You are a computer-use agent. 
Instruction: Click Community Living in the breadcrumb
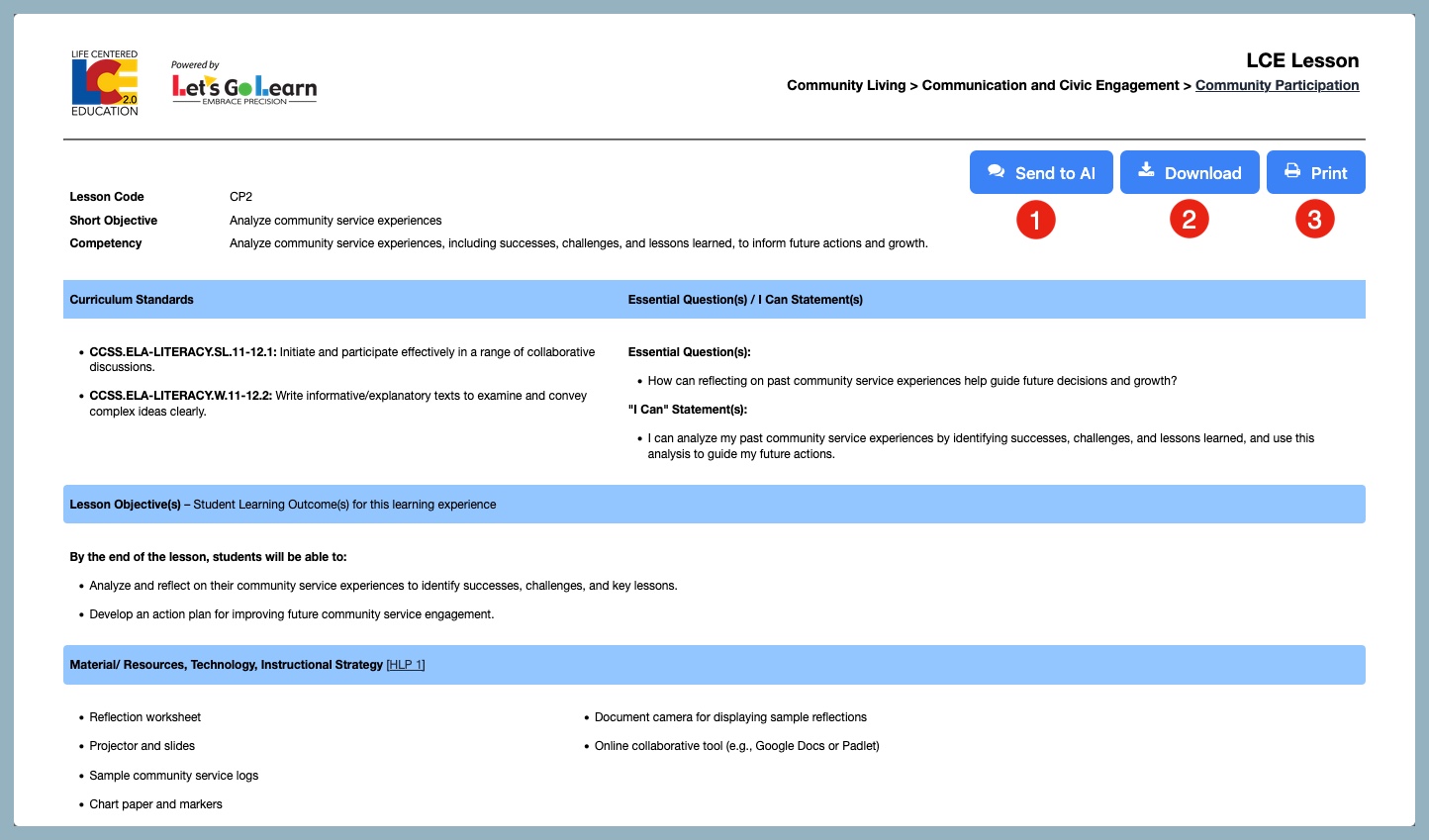[x=845, y=86]
